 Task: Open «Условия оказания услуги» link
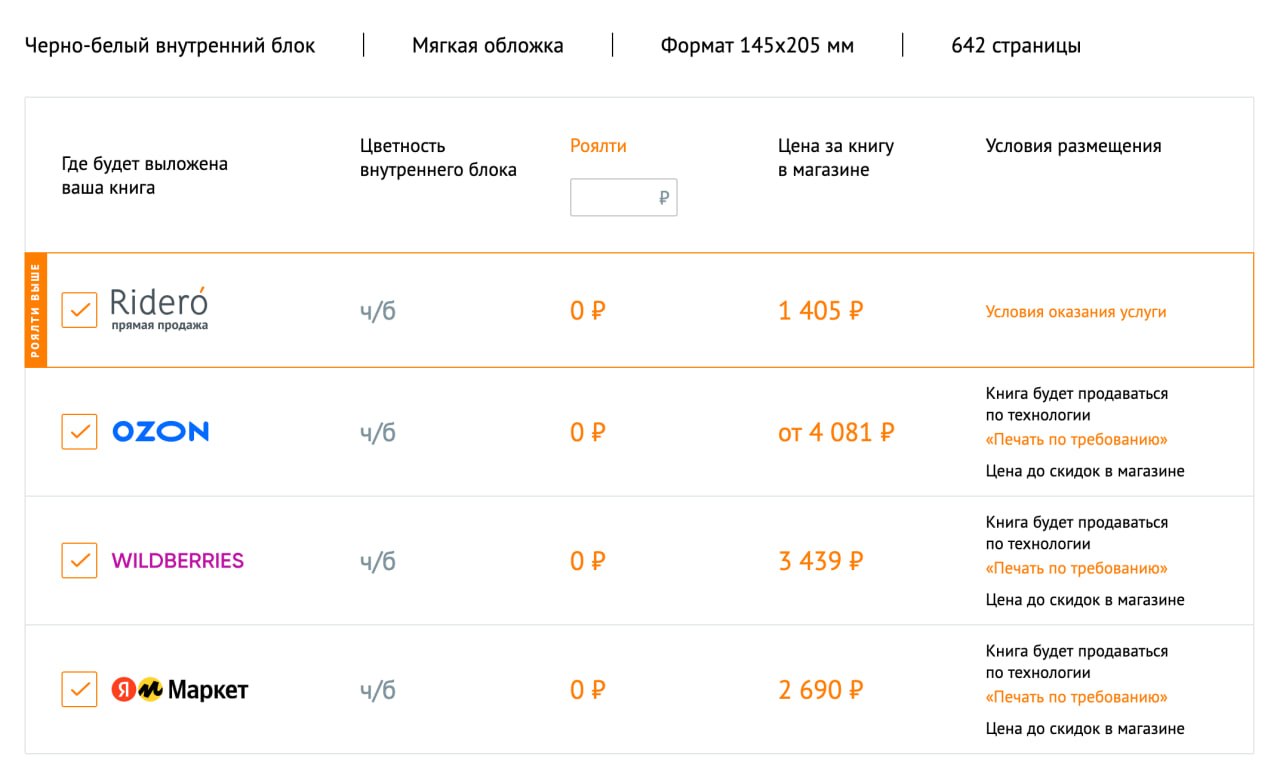[1076, 312]
